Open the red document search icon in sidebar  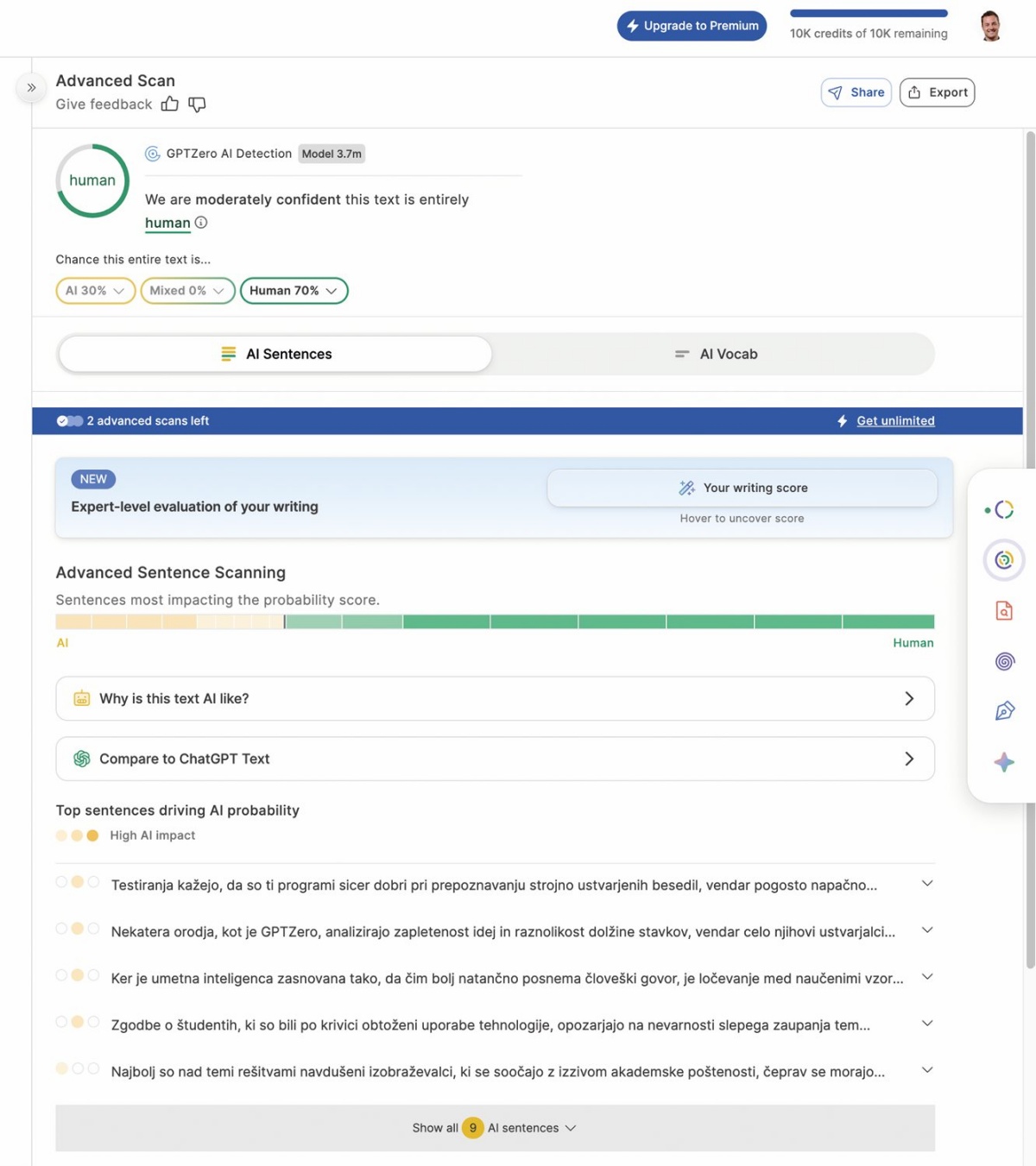coord(1004,611)
